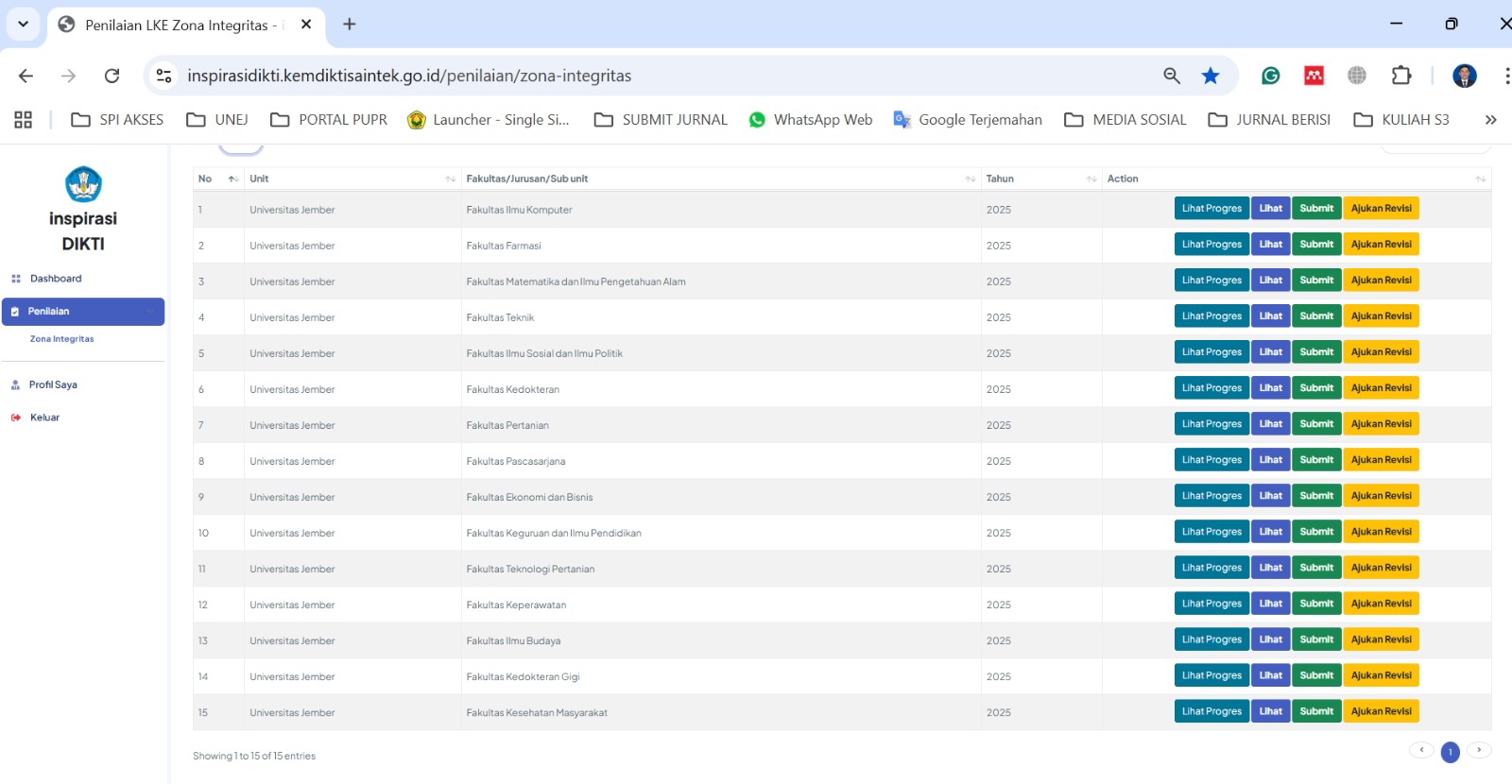Bookmark this page with the star icon

point(1210,76)
